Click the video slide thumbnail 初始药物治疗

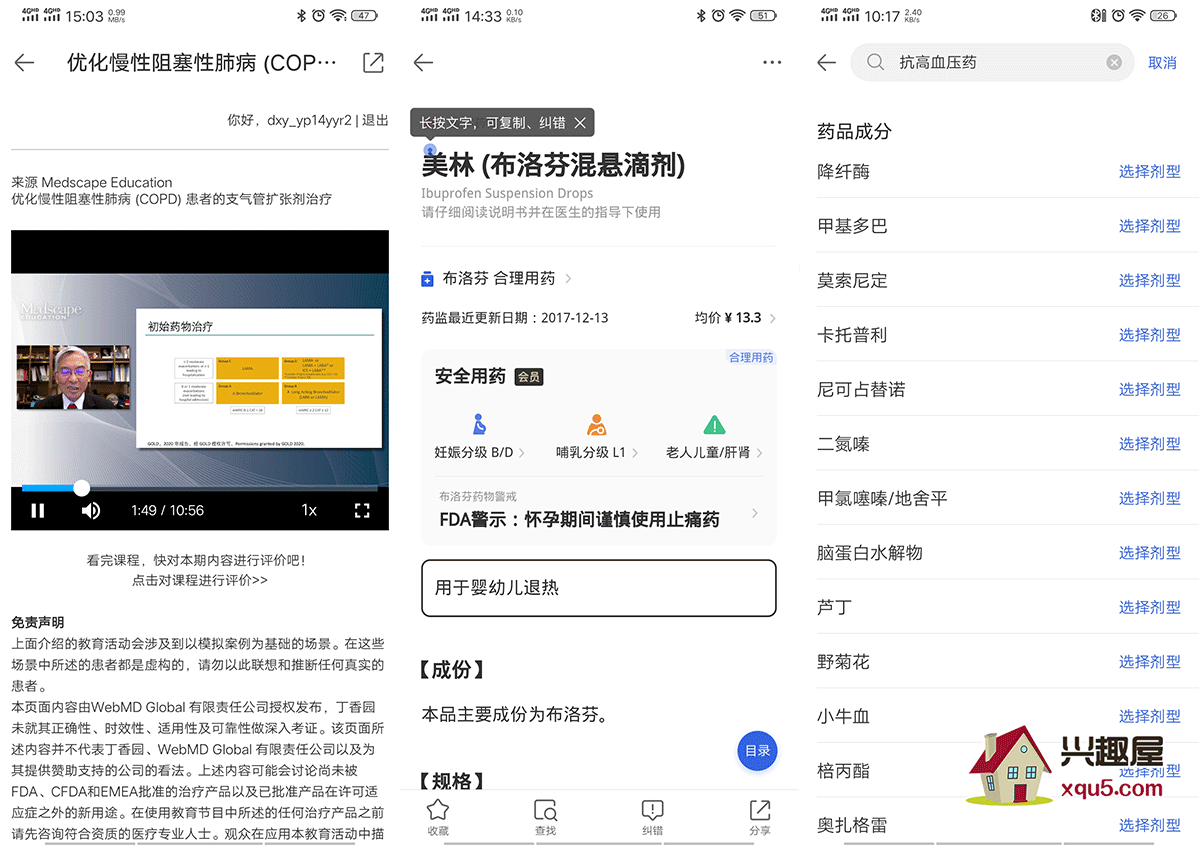(258, 378)
